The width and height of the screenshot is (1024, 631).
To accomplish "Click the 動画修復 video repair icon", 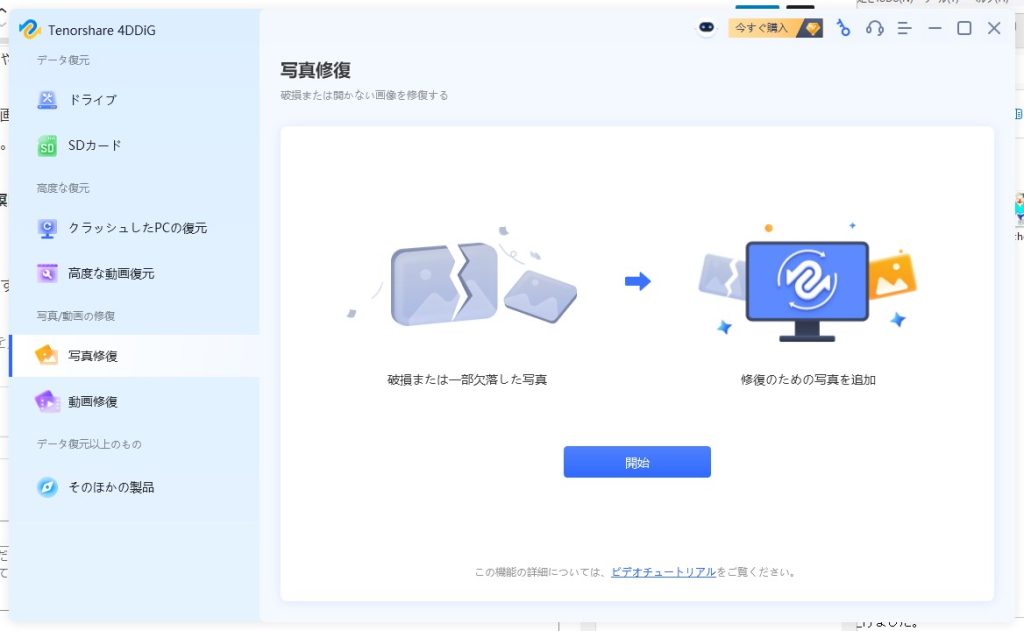I will click(x=47, y=401).
